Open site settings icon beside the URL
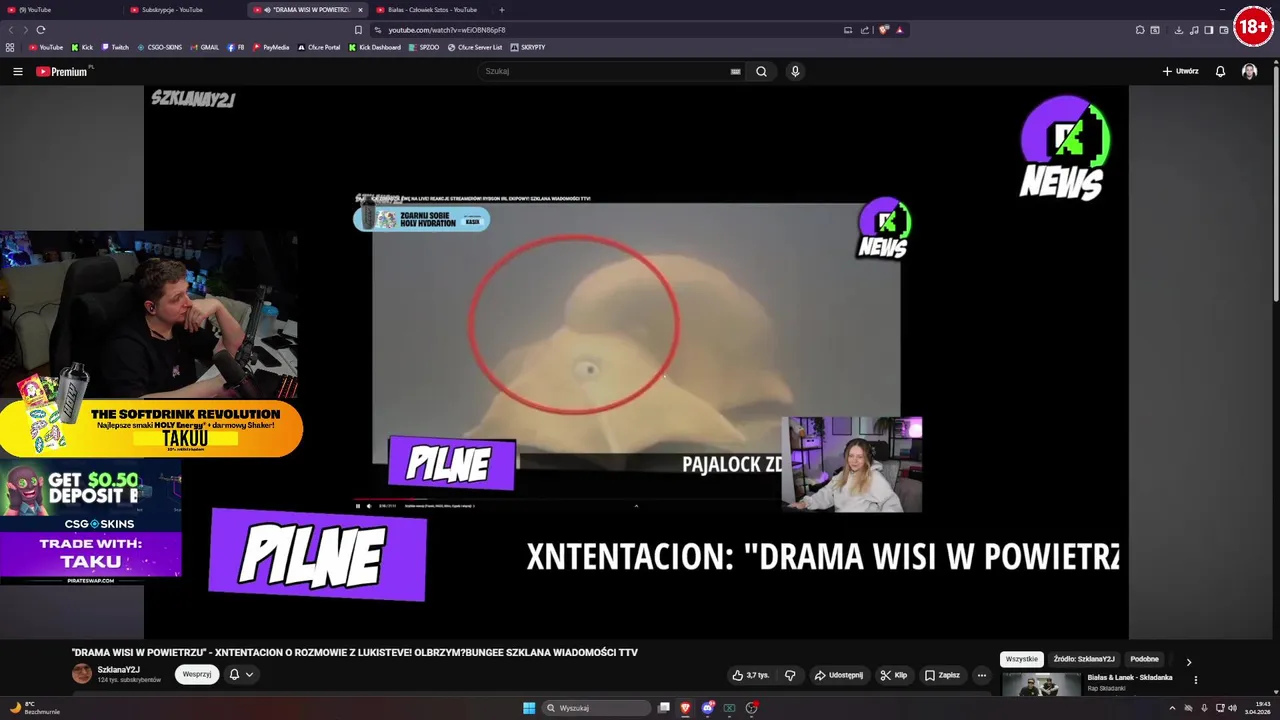 coord(377,30)
